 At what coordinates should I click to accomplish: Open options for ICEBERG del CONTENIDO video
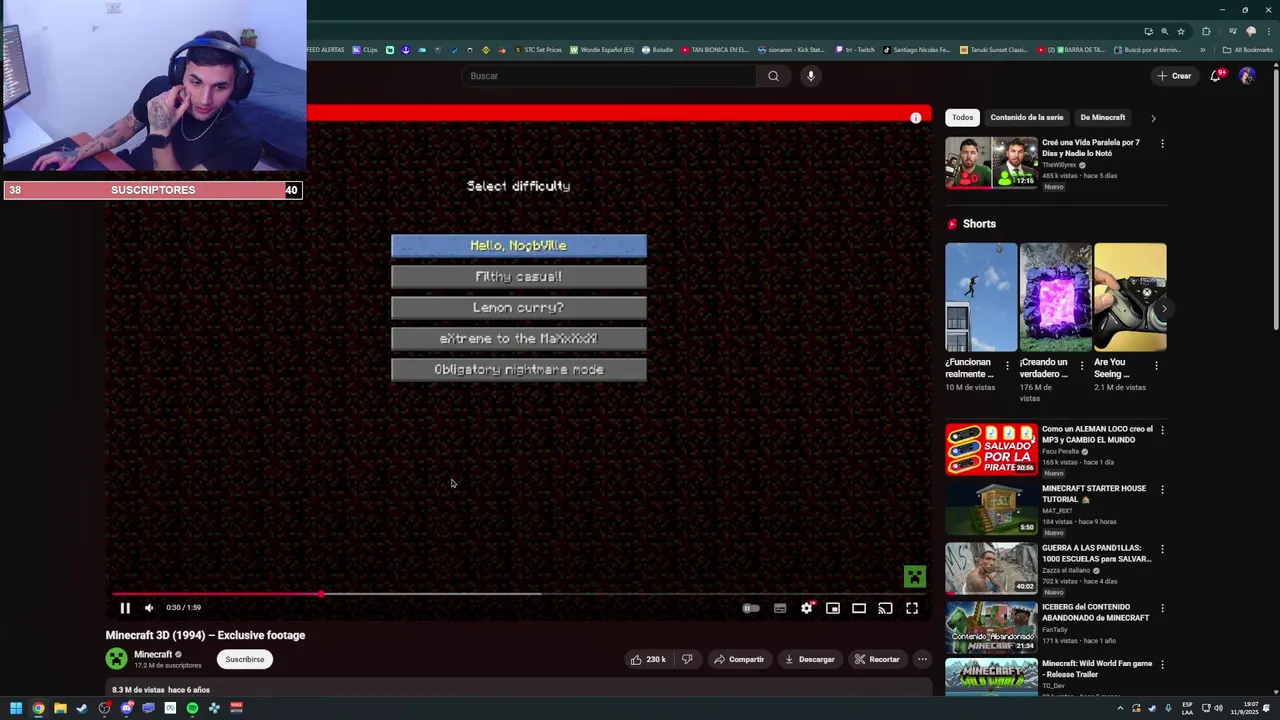coord(1162,608)
